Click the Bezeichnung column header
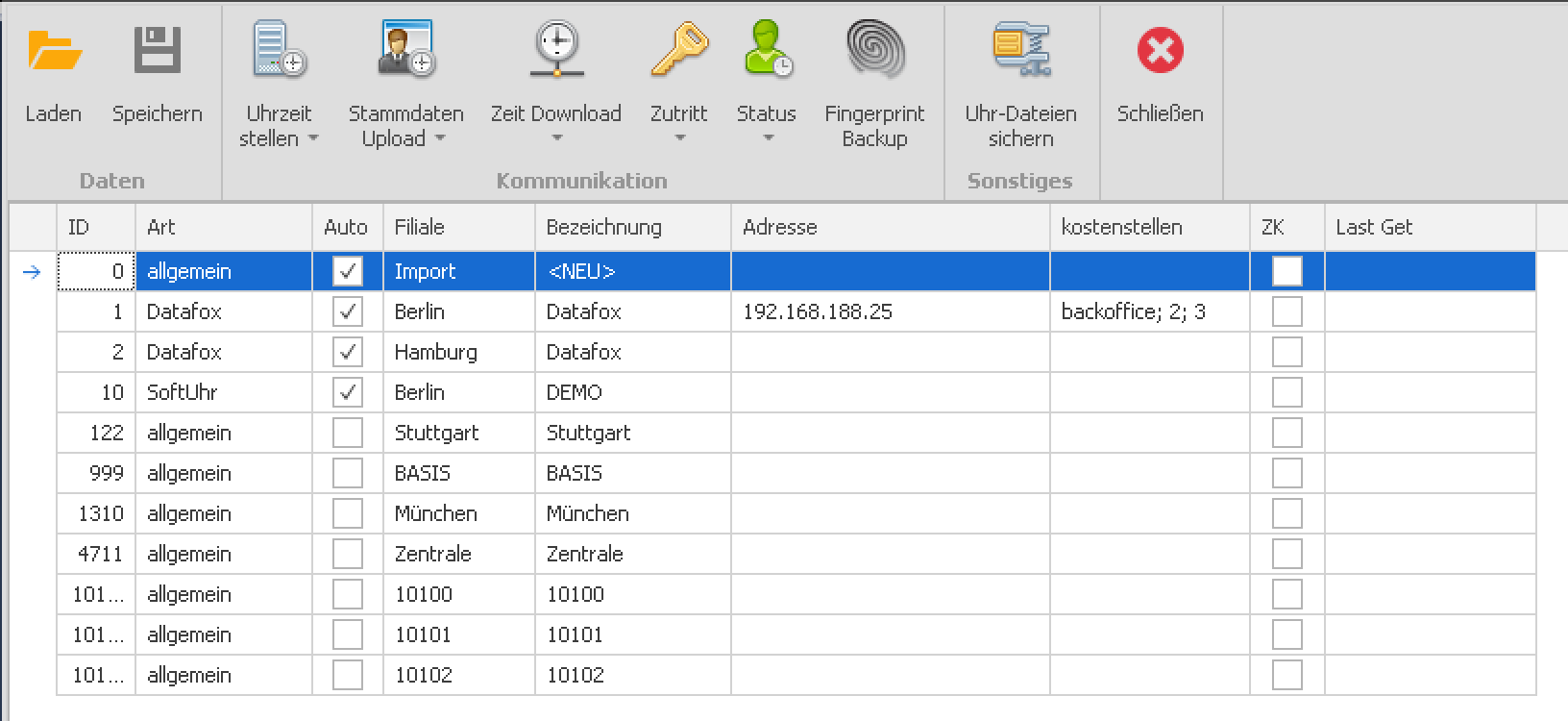The image size is (1568, 721). pos(631,228)
